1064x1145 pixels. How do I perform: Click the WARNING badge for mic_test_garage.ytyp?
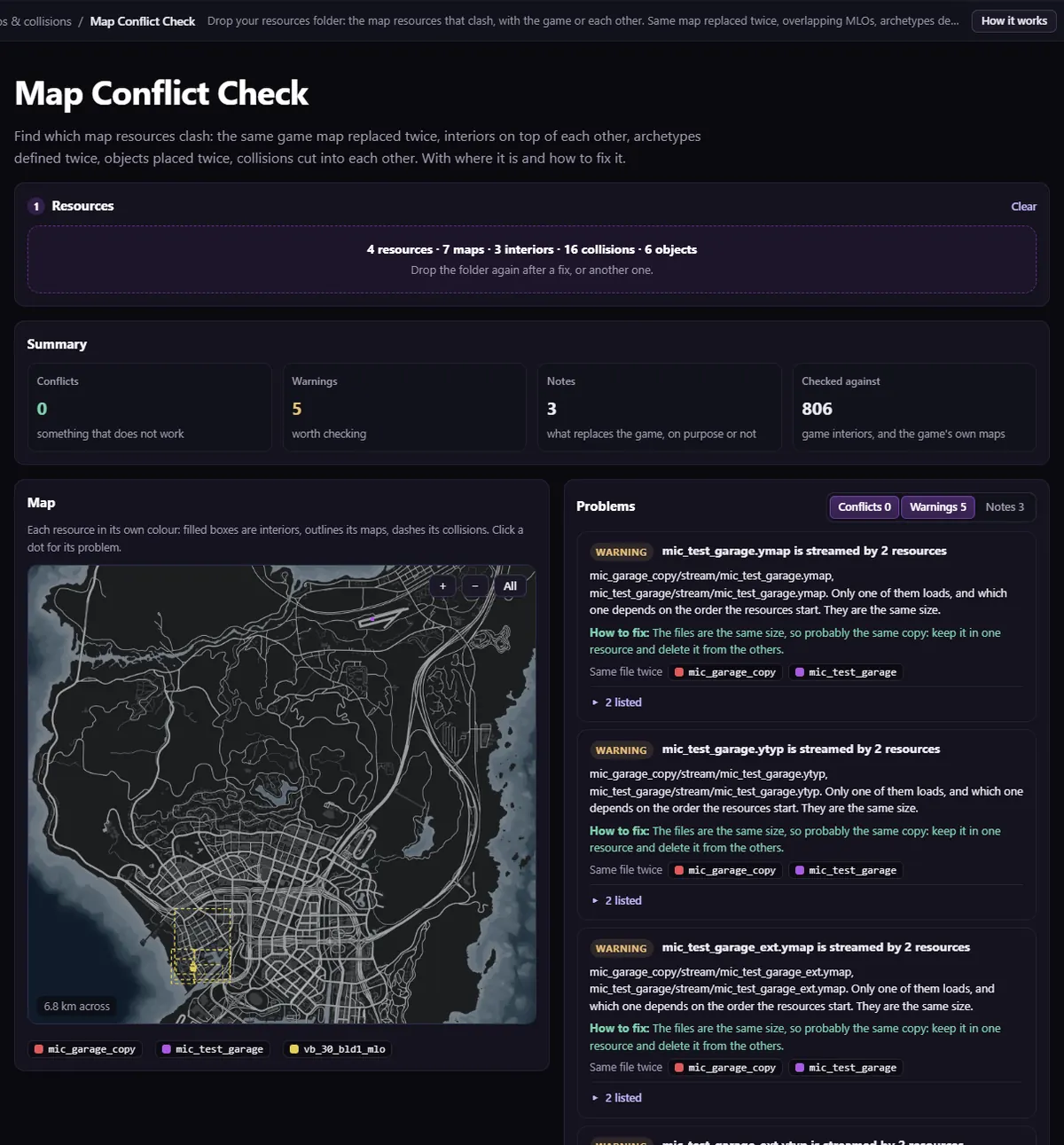tap(621, 750)
